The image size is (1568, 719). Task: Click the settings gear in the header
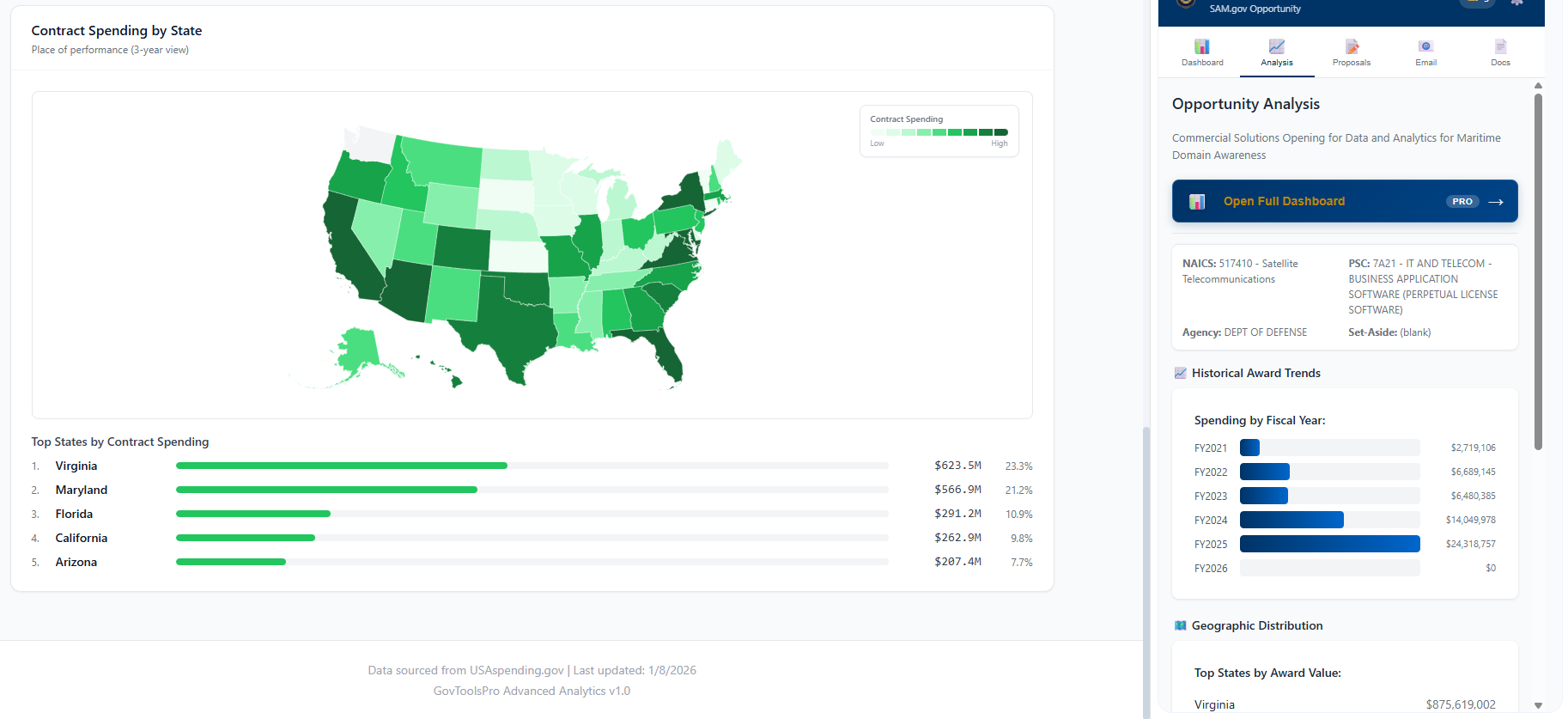click(1516, 3)
